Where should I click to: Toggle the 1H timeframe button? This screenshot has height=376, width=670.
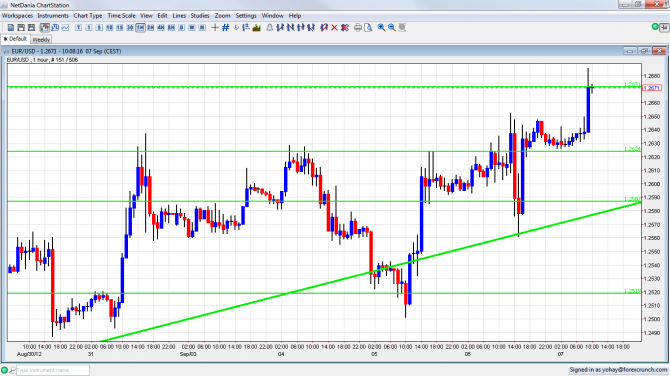pos(140,27)
